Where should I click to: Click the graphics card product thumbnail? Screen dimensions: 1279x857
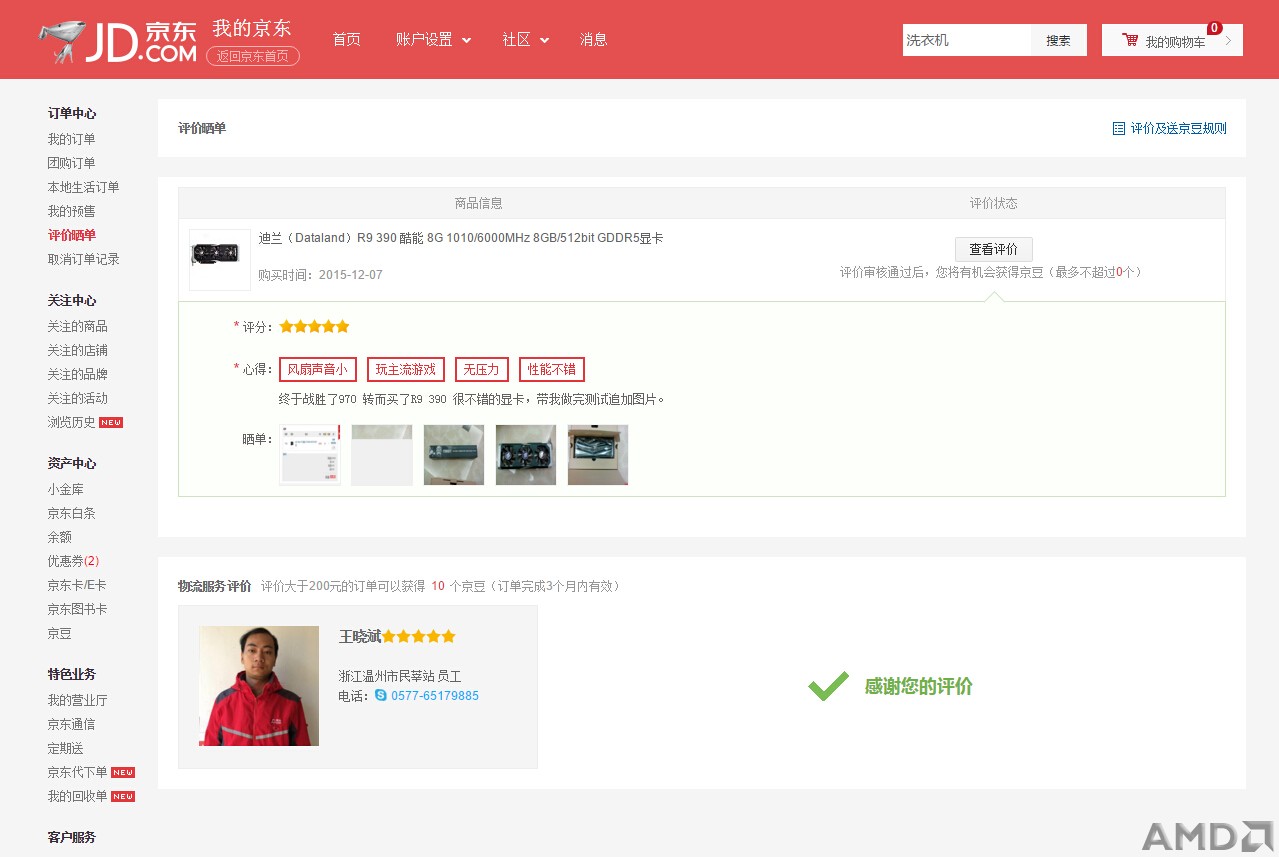[x=220, y=260]
